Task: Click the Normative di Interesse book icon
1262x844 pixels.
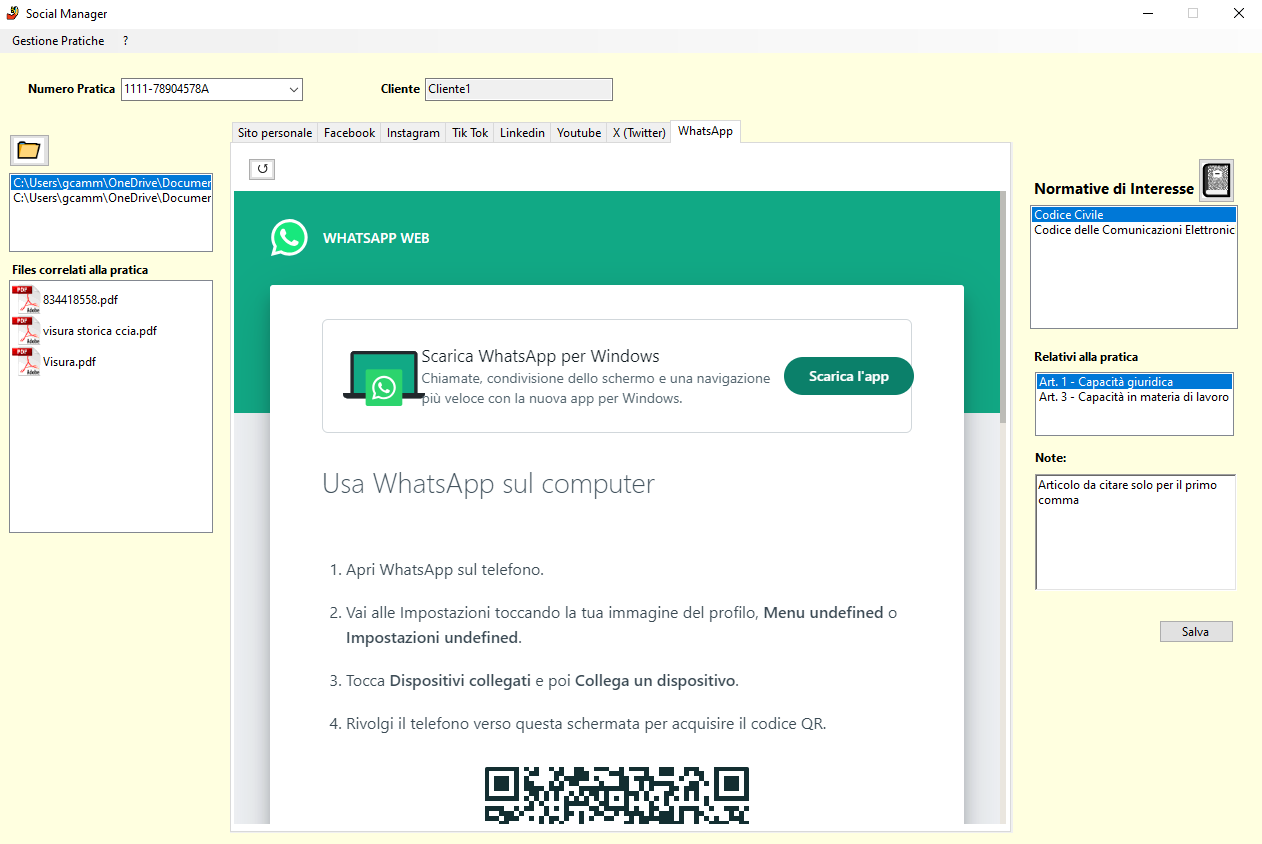Action: point(1216,180)
